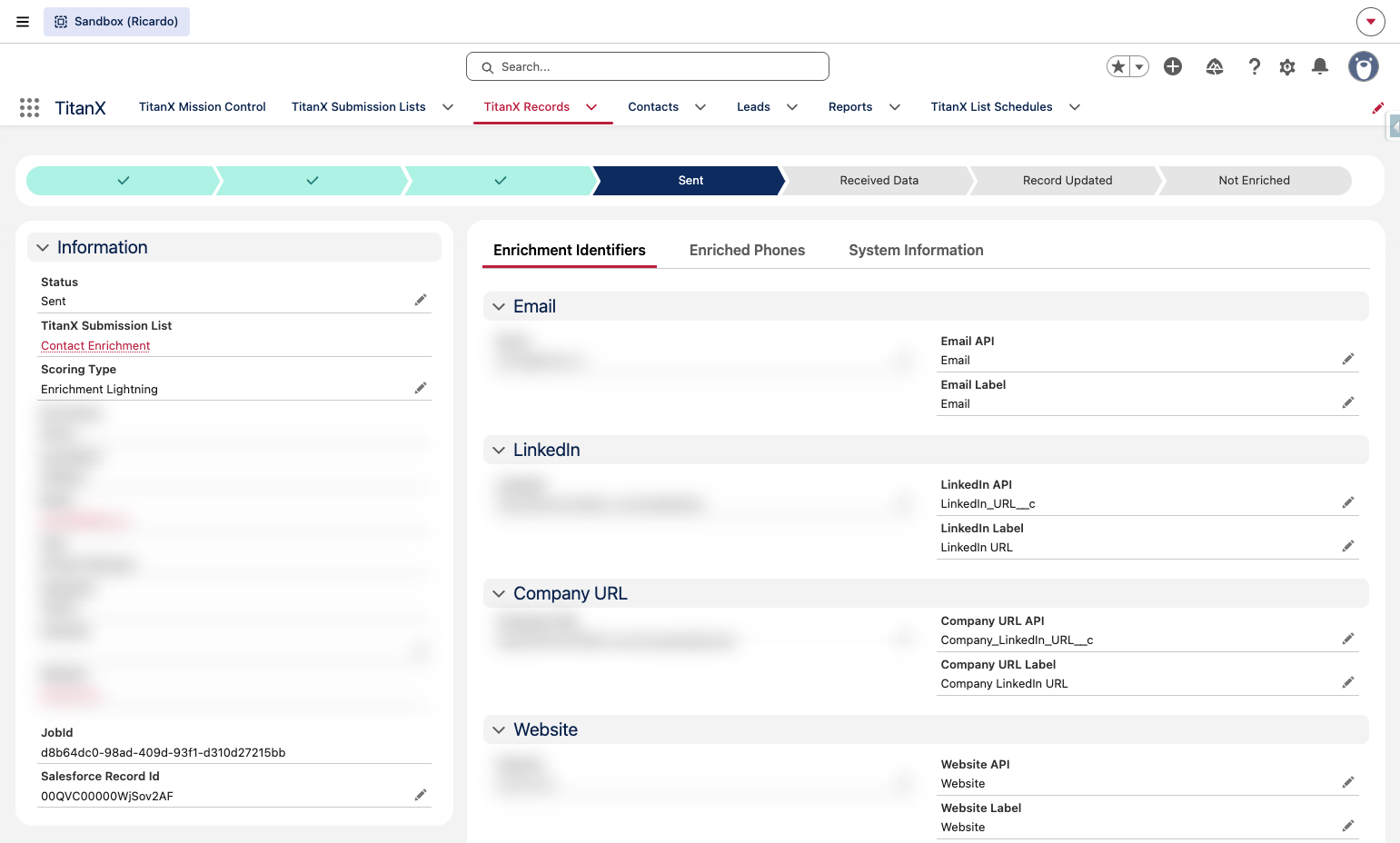
Task: Open the Trailhead guidance icon
Action: point(1215,66)
